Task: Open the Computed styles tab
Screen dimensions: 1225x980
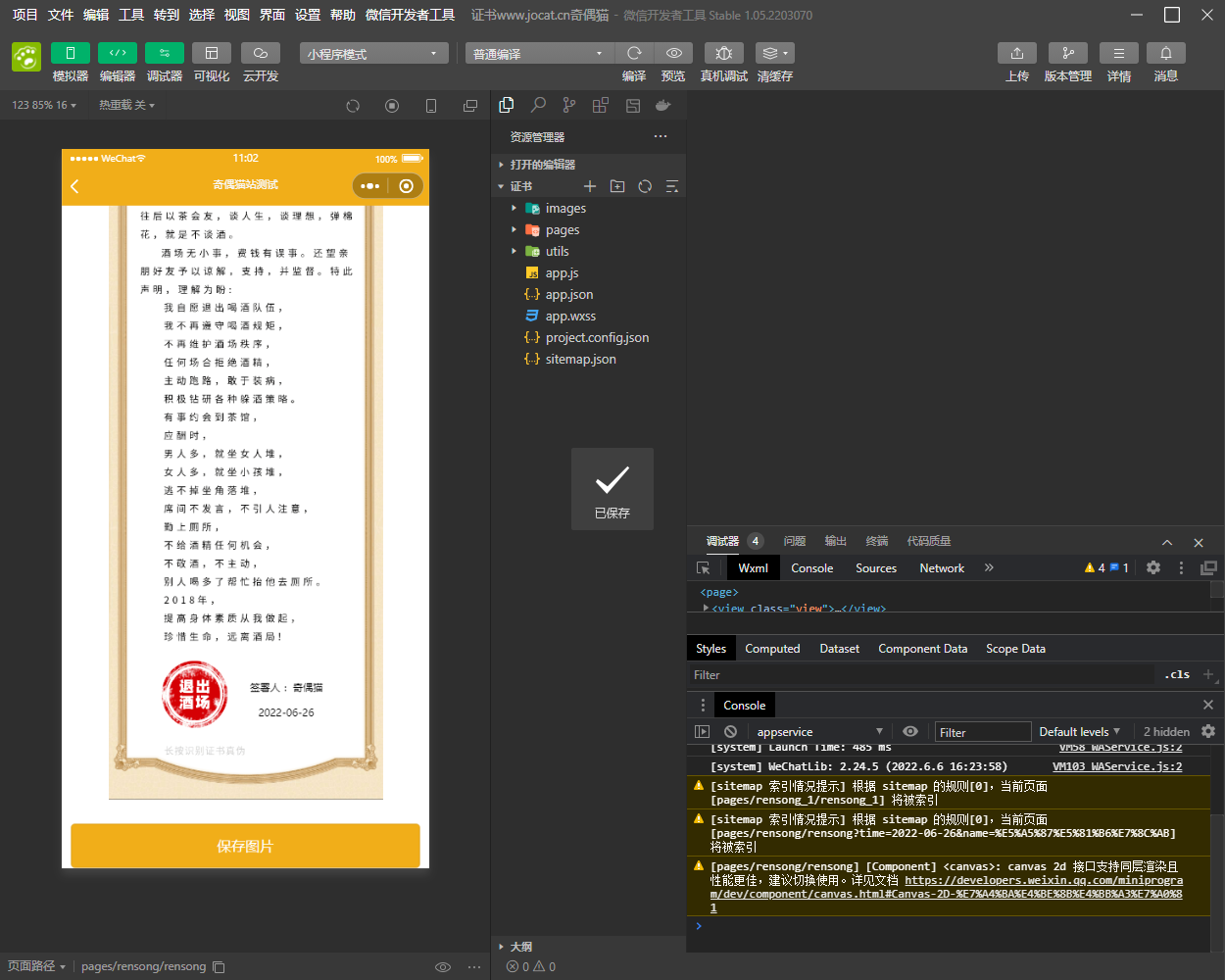Action: pyautogui.click(x=772, y=648)
